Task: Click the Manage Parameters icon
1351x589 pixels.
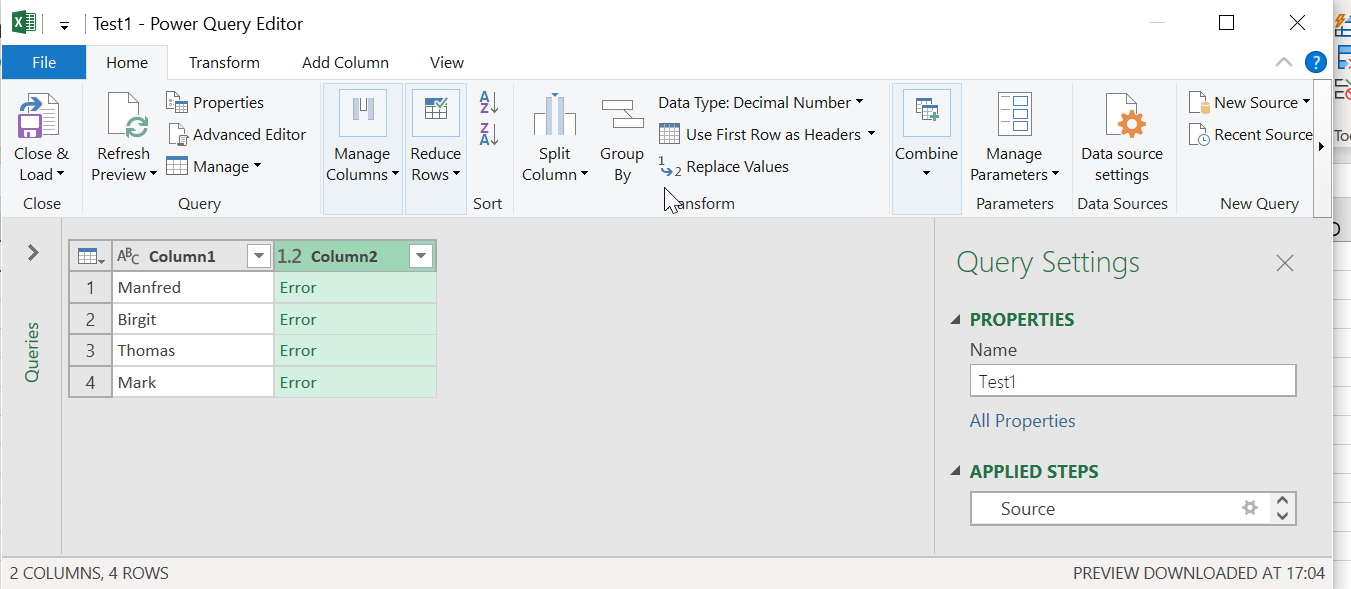Action: (1014, 115)
